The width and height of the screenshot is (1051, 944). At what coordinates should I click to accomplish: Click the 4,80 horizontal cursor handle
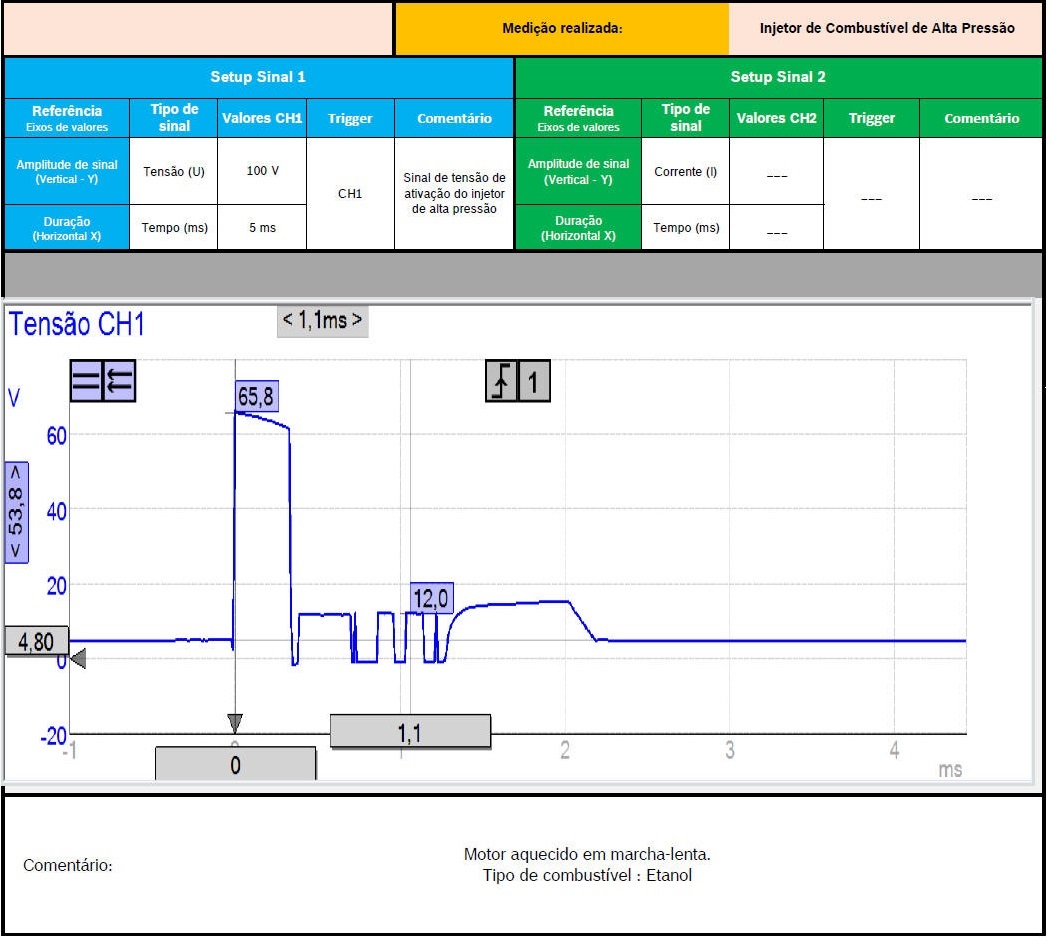coord(36,640)
